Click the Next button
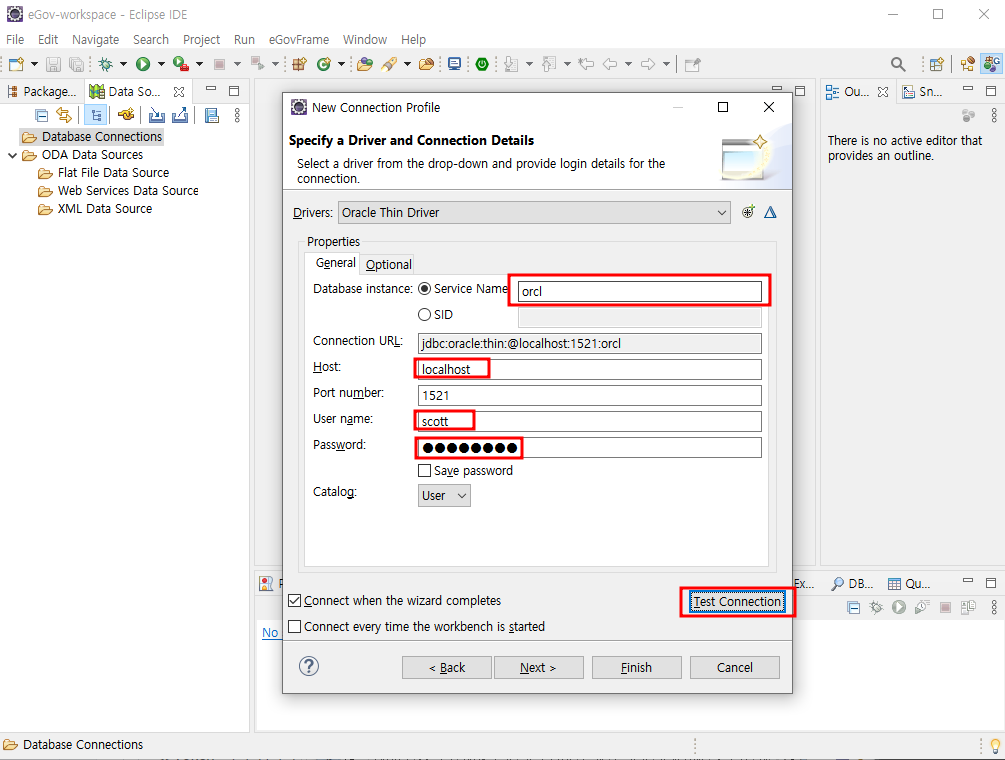1005x760 pixels. pyautogui.click(x=538, y=667)
